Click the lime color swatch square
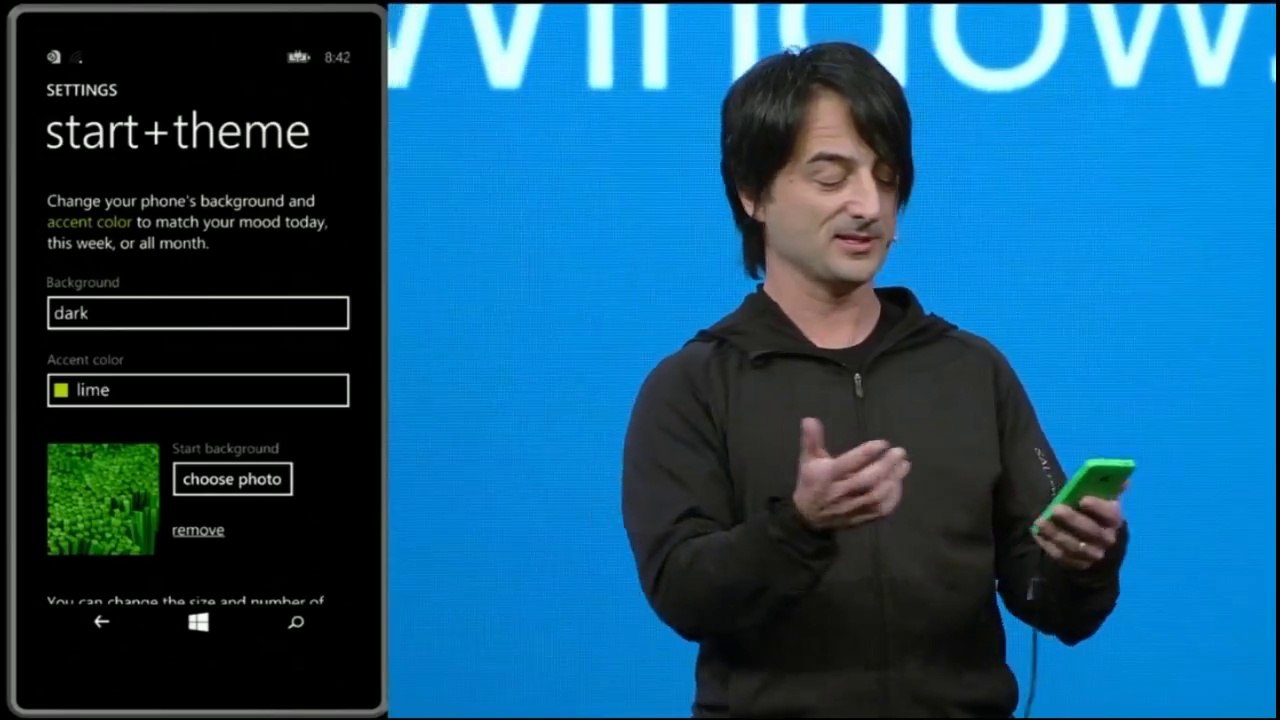The image size is (1280, 720). [x=61, y=390]
